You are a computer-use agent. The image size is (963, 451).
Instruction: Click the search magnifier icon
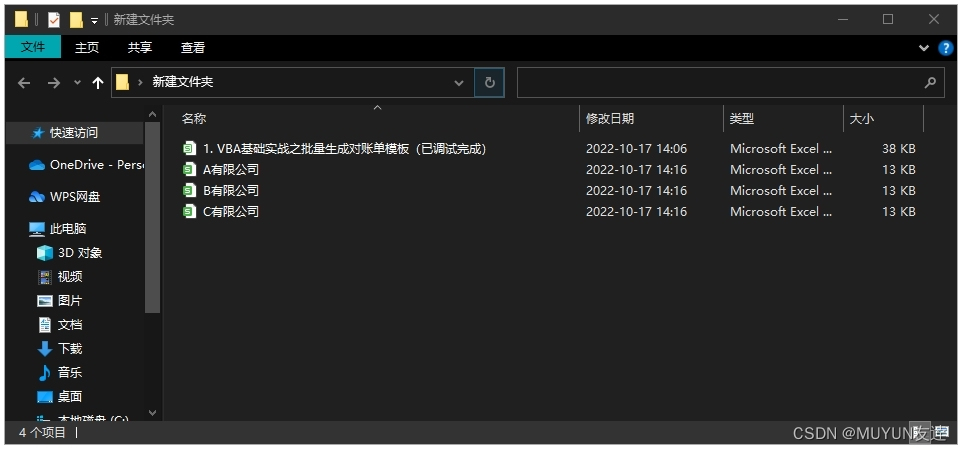pyautogui.click(x=930, y=82)
